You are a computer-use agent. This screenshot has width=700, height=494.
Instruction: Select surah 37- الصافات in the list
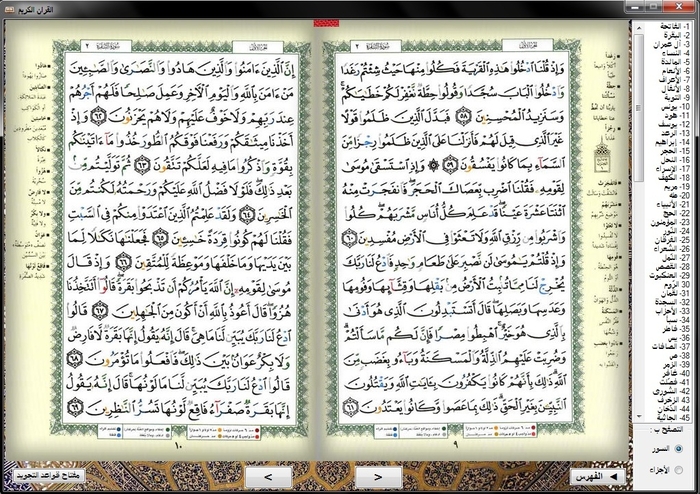(x=671, y=346)
